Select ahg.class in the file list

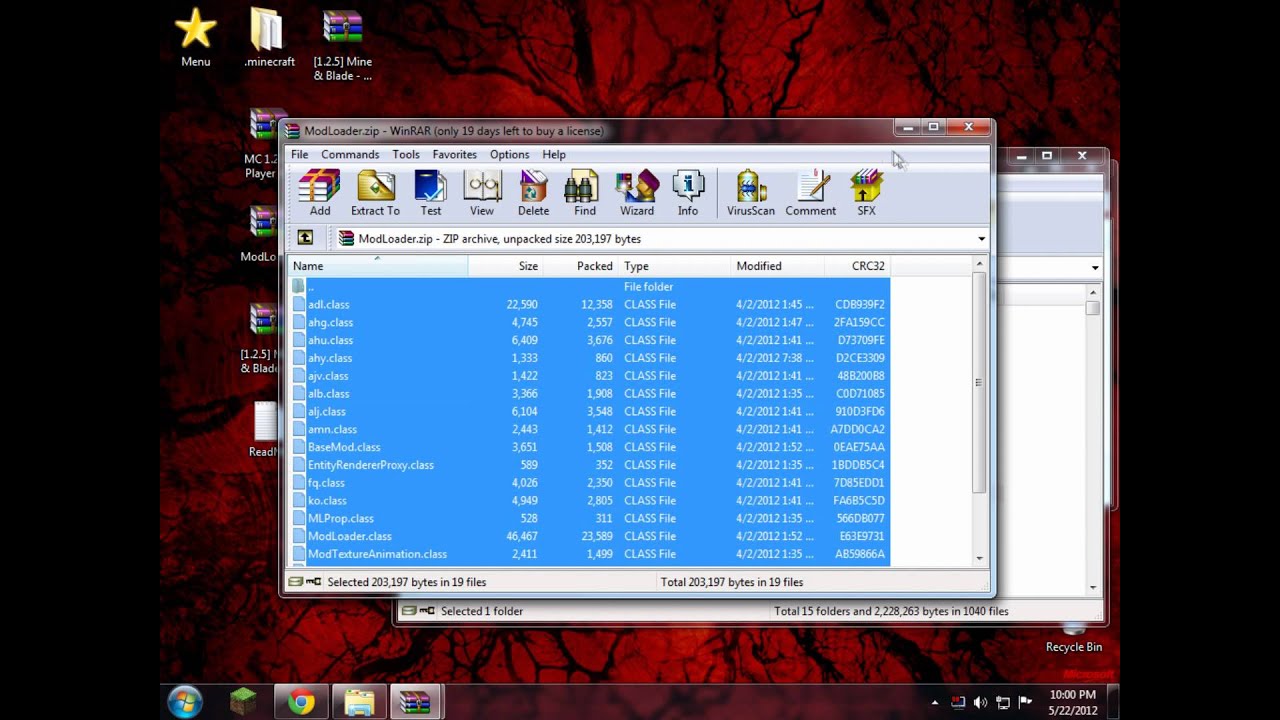coord(589,323)
